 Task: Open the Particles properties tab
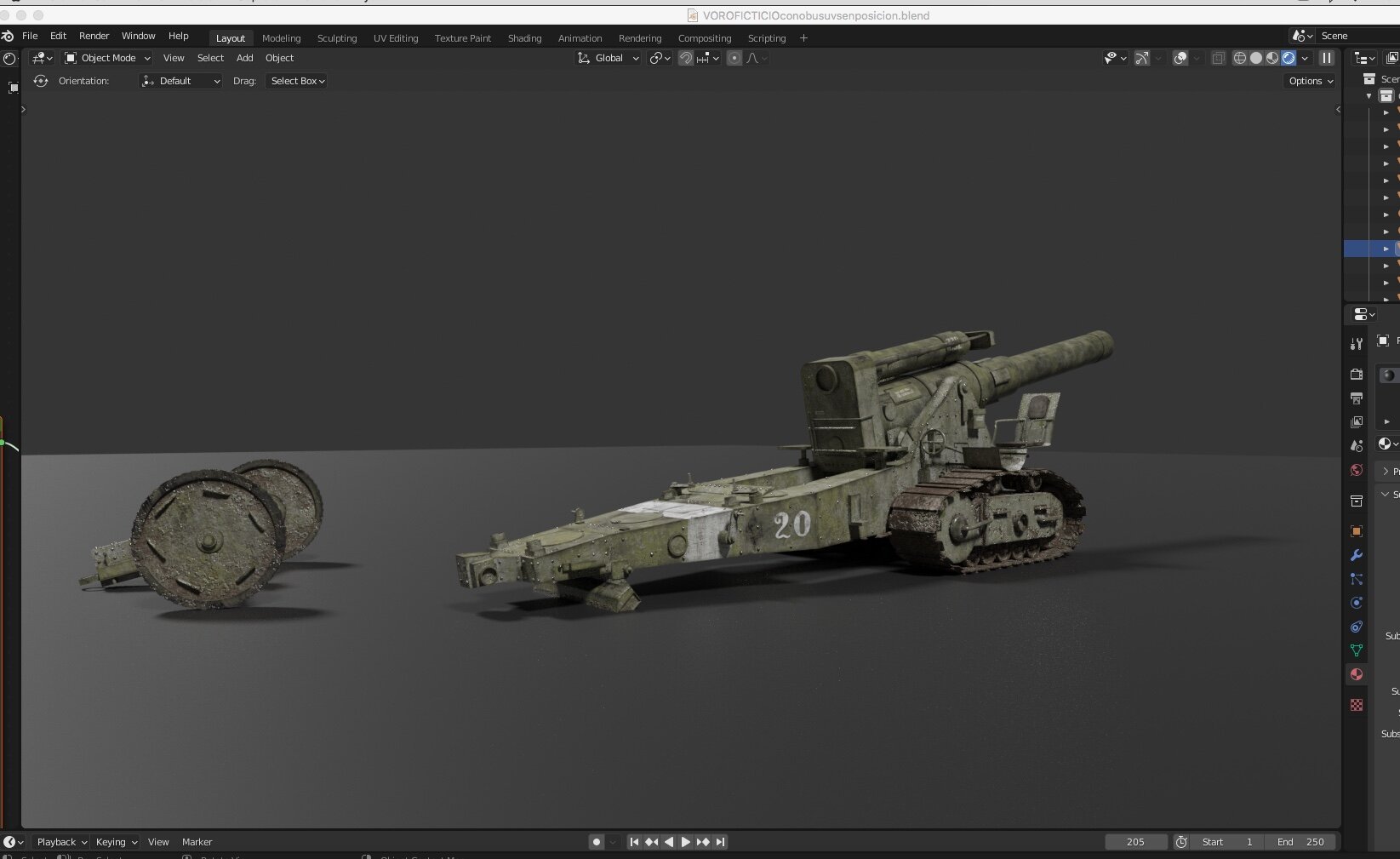[x=1357, y=579]
